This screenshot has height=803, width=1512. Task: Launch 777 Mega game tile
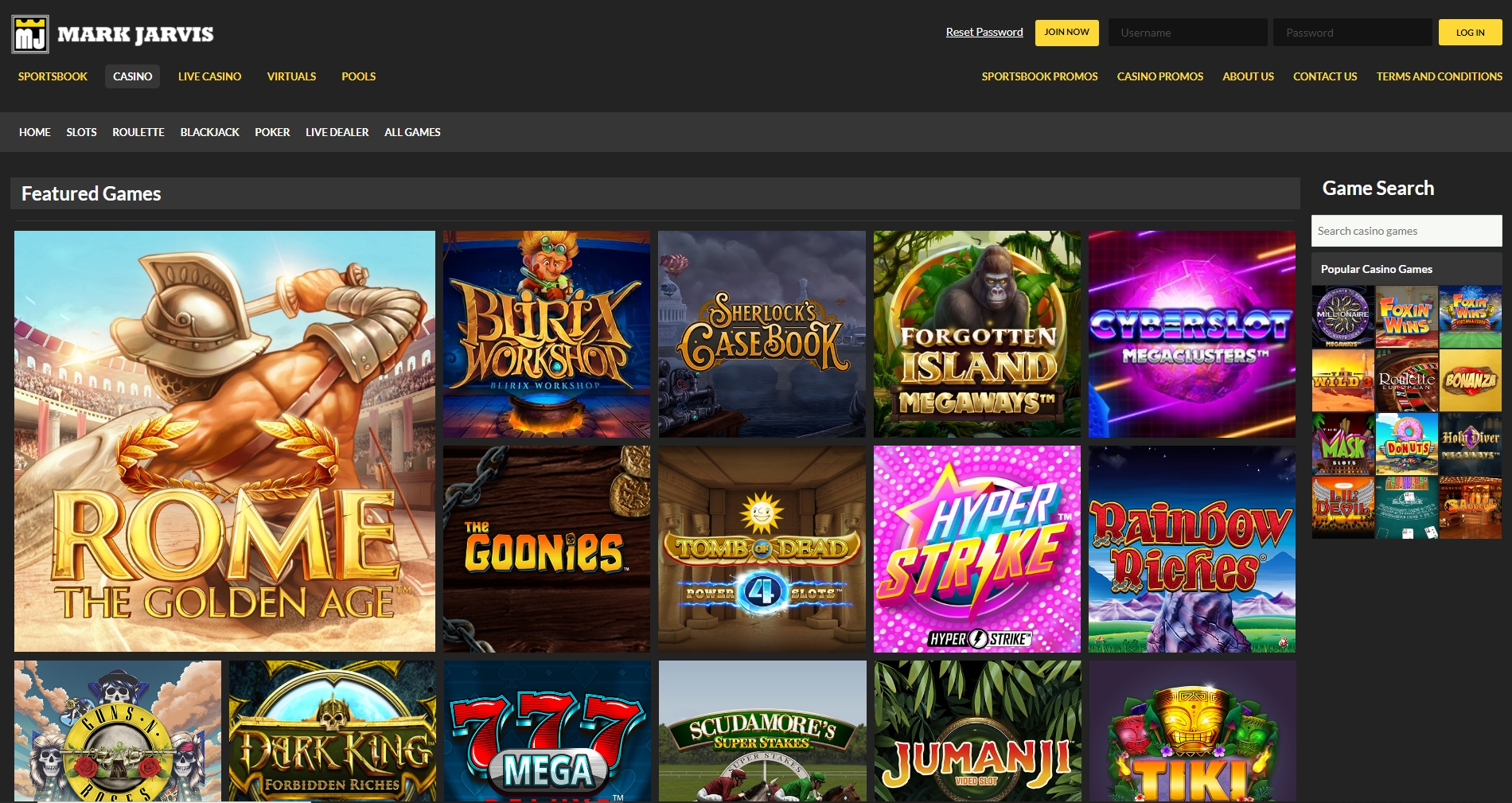548,731
